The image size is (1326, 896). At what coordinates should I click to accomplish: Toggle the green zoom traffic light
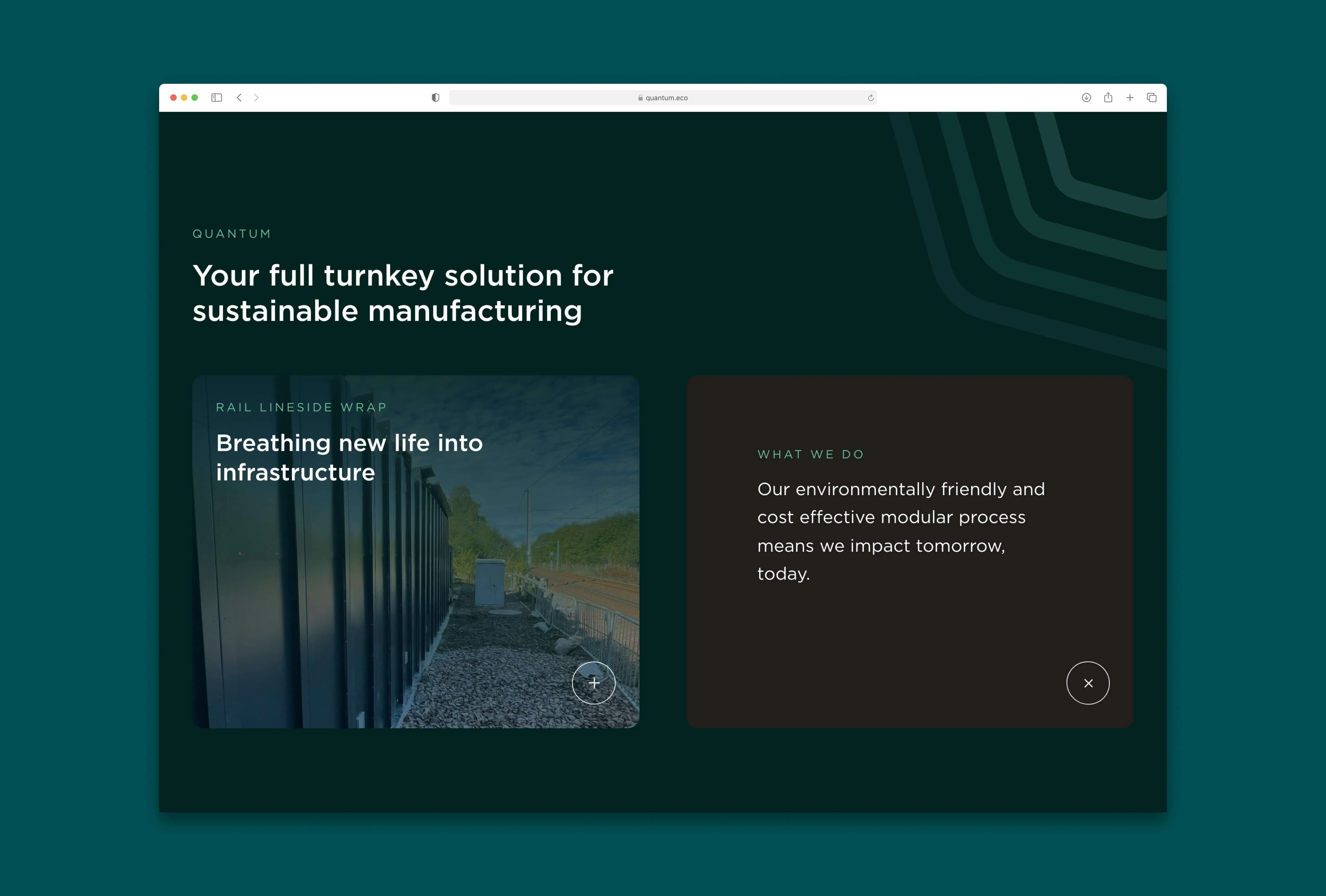(x=195, y=98)
